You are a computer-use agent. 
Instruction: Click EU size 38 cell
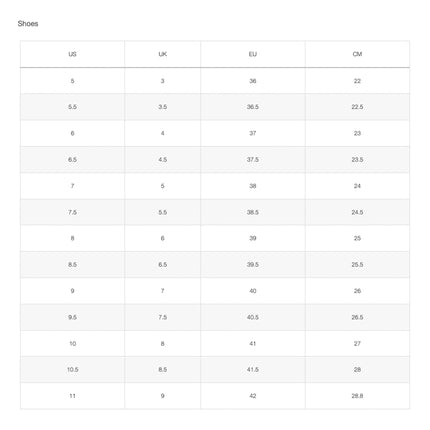coord(253,186)
